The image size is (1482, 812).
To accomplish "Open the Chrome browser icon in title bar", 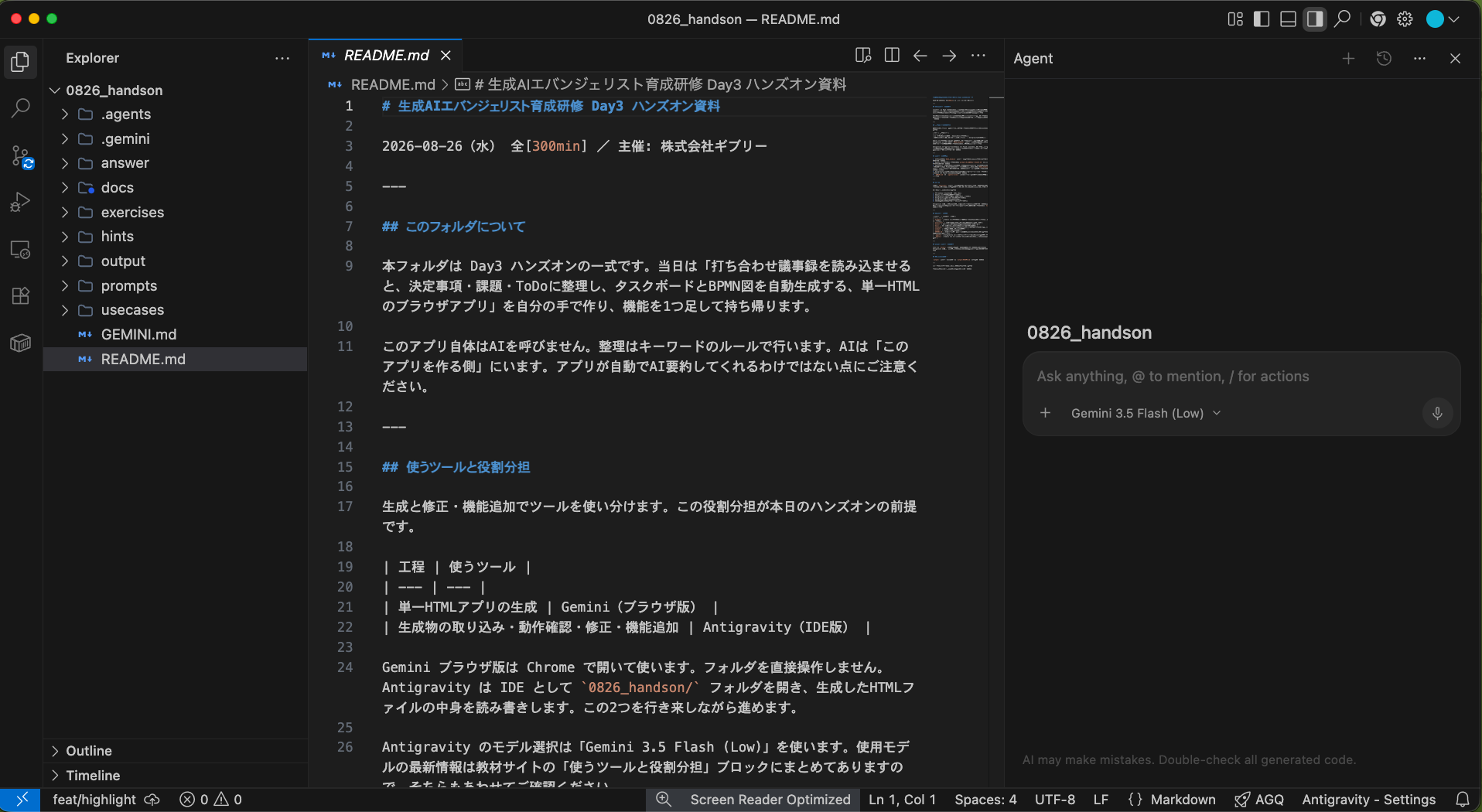I will [x=1378, y=19].
